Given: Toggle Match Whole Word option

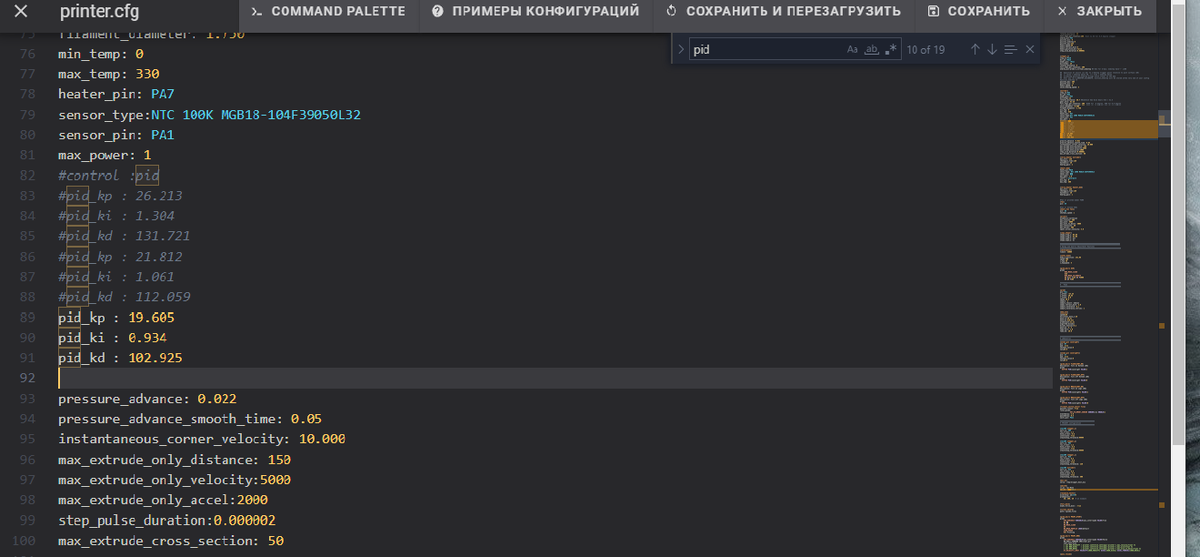Looking at the screenshot, I should pos(871,49).
